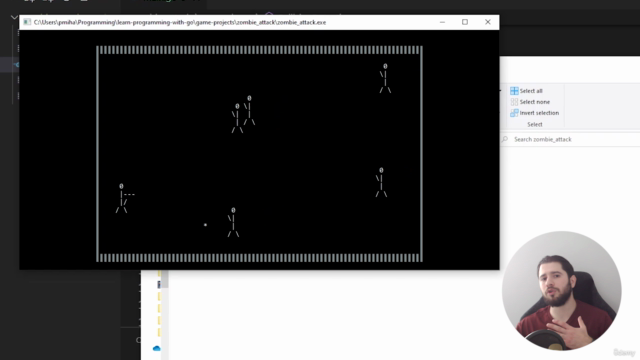Screen dimensions: 640x360
Task: Click Select none in File Explorer ribbon
Action: point(530,102)
